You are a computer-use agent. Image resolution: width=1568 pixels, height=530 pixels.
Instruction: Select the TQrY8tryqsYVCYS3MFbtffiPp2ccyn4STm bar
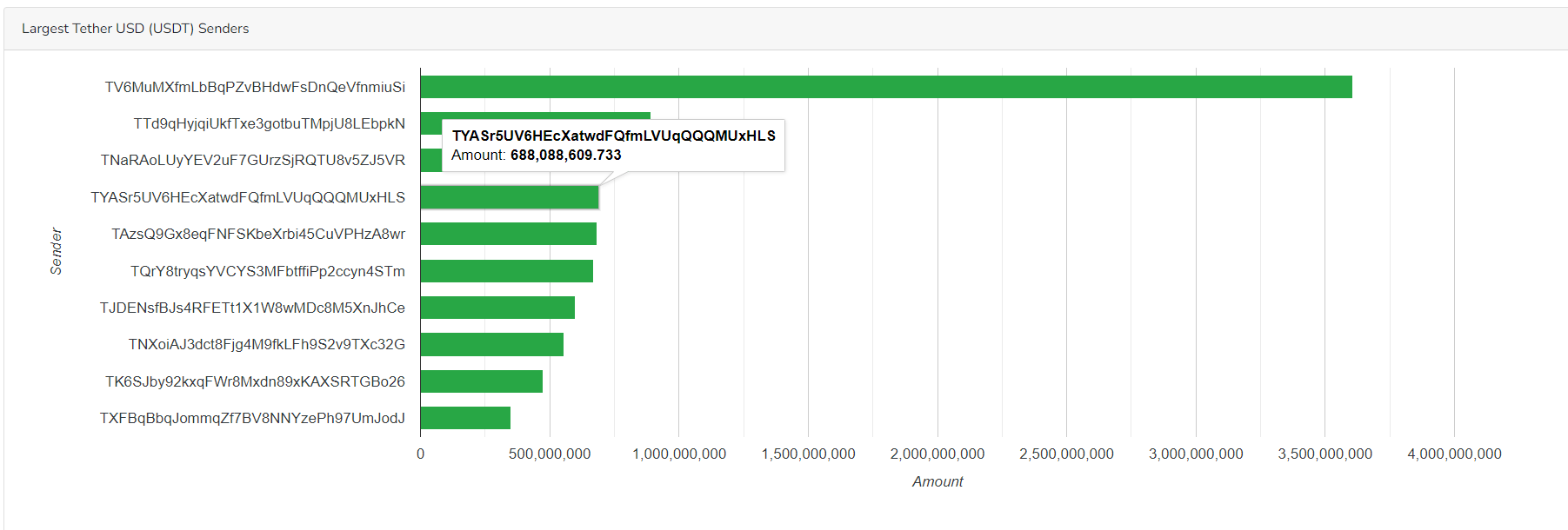tap(506, 271)
